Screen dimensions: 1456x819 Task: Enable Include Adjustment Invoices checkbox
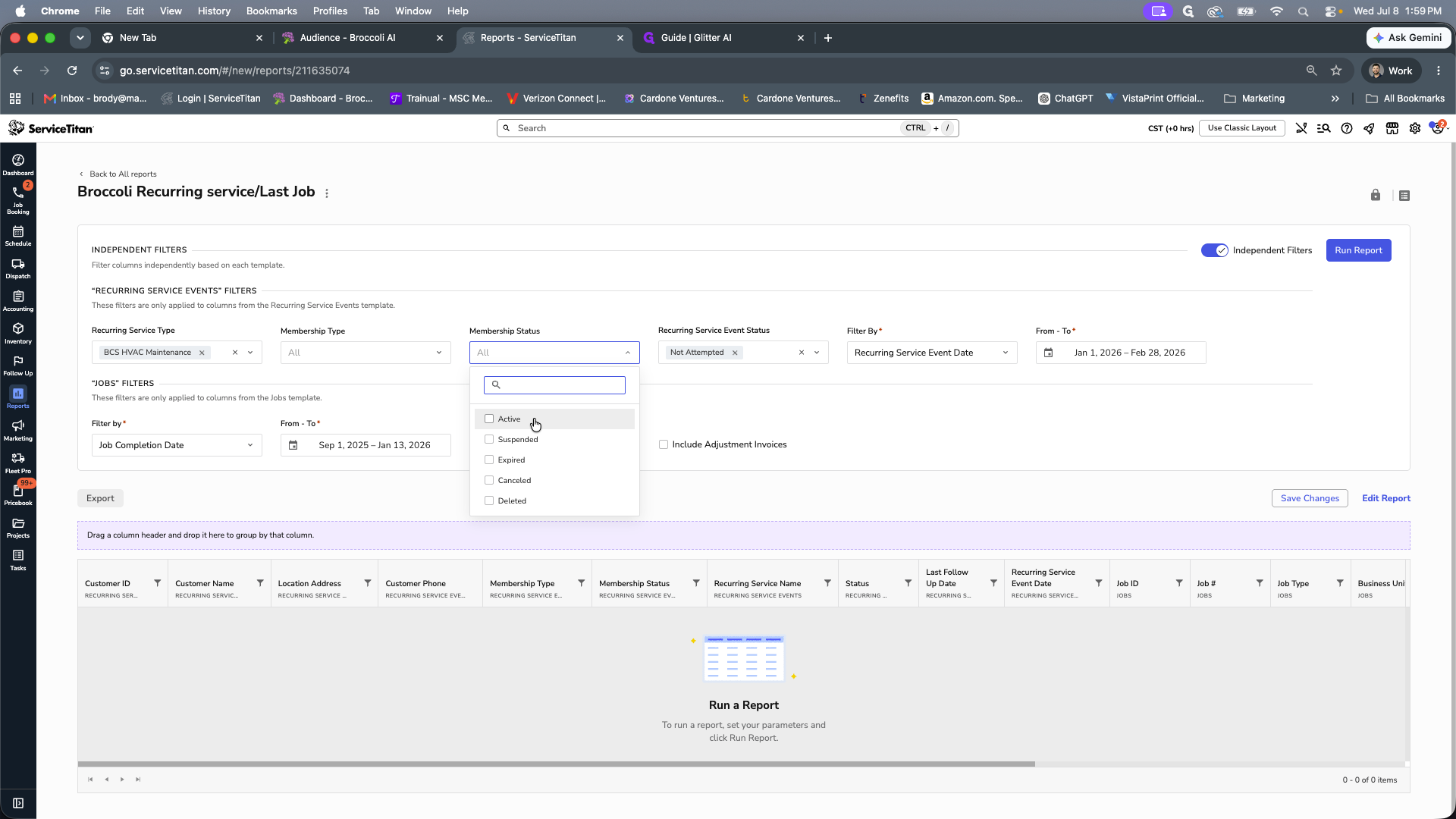tap(664, 444)
